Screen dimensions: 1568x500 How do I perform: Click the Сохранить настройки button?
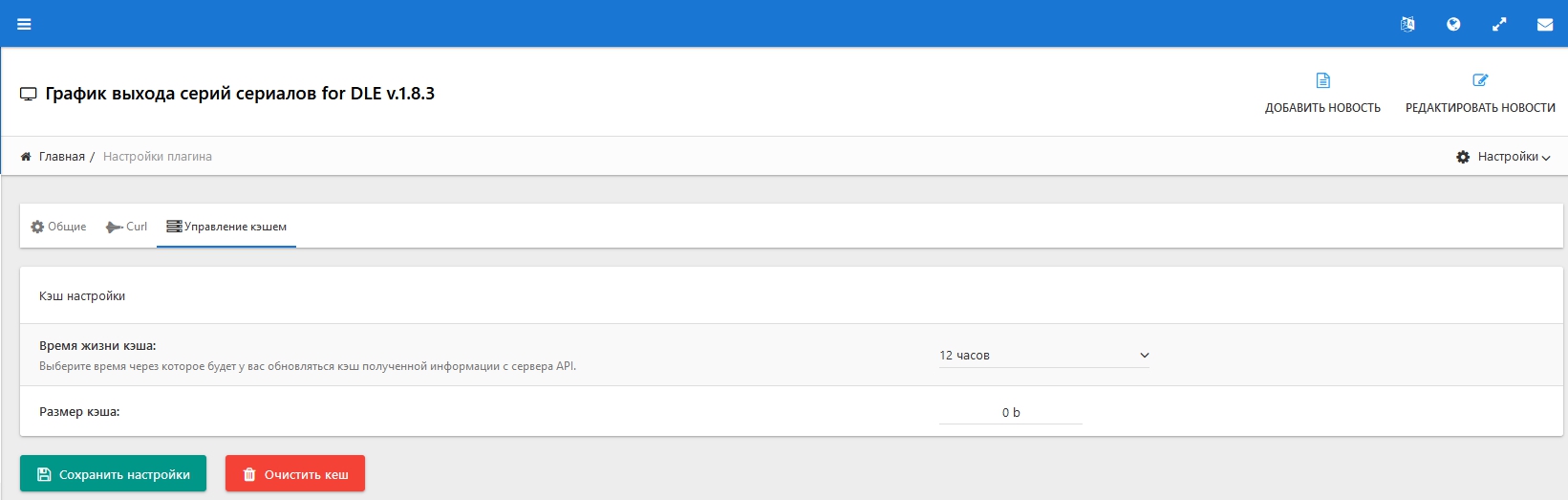113,473
